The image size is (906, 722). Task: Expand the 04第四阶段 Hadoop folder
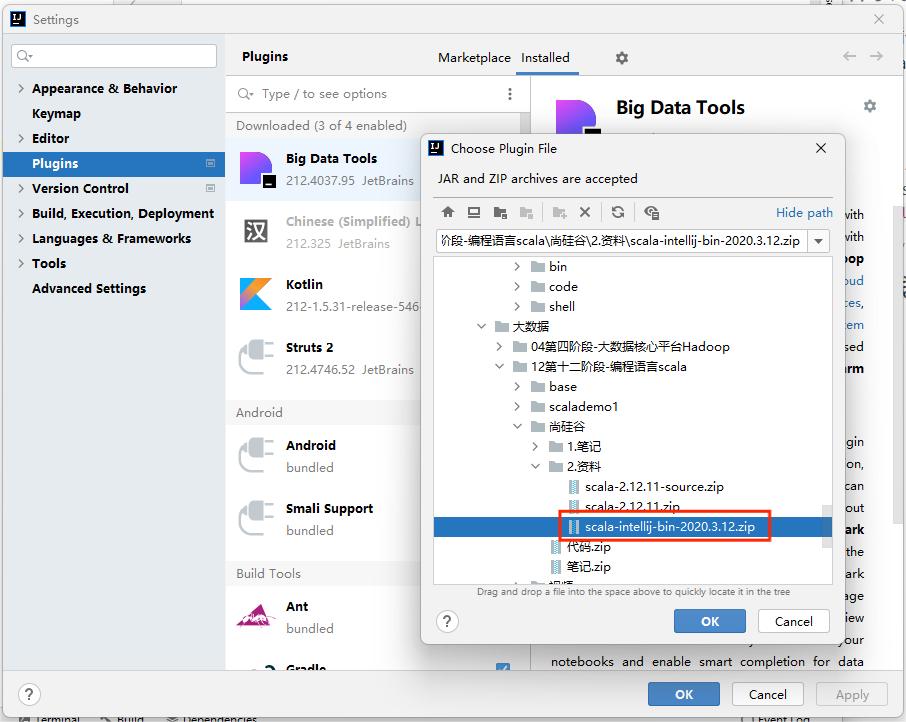click(499, 347)
